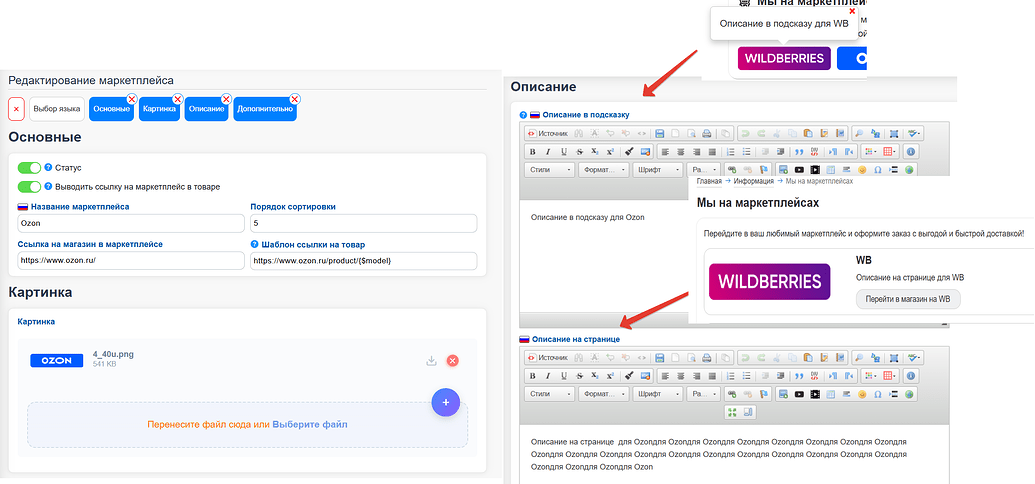Viewport: 1035px width, 484px height.
Task: Download the 4_40u.png file
Action: (431, 361)
